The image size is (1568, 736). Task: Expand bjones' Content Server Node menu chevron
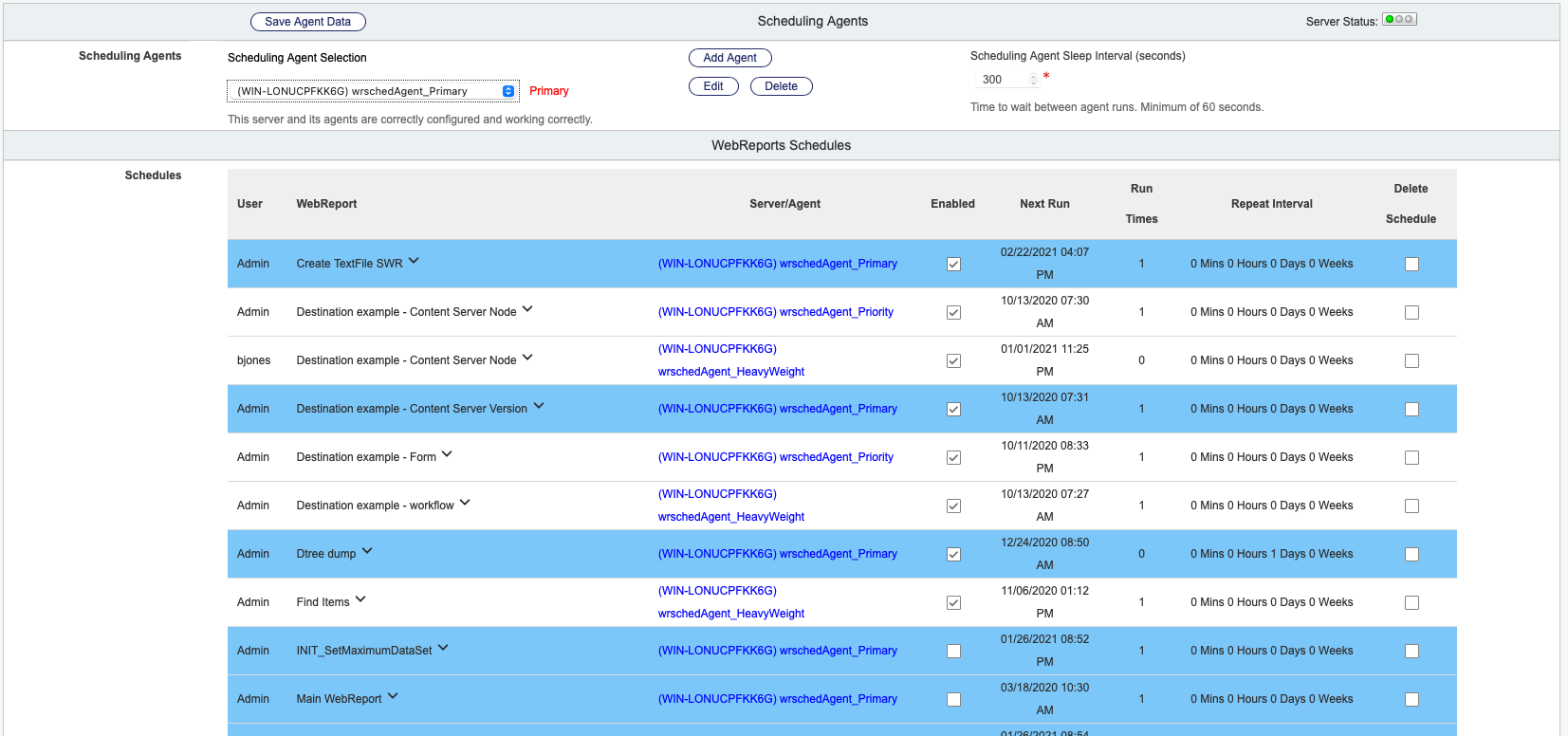527,358
